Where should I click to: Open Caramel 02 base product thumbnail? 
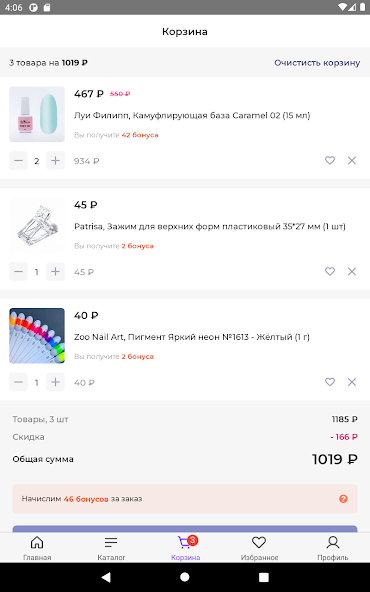pyautogui.click(x=37, y=114)
